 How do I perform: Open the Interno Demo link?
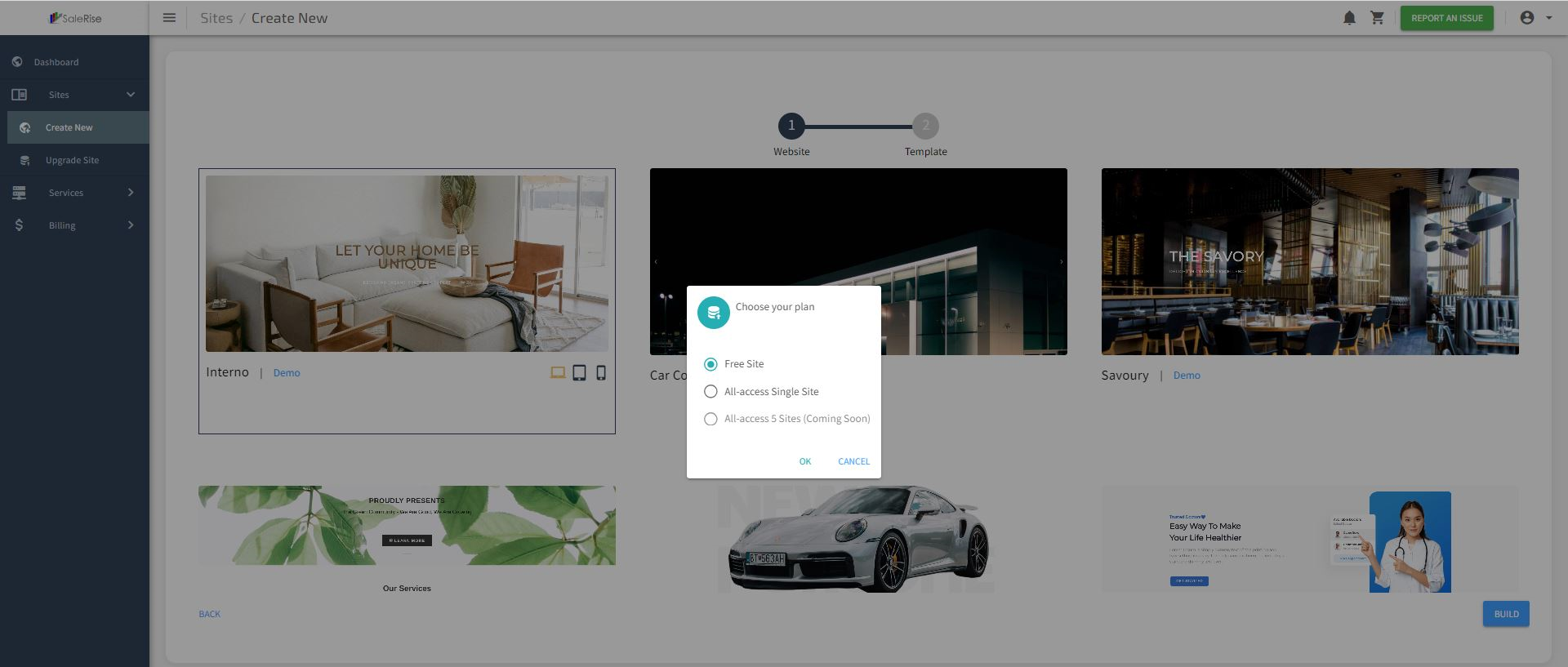coord(287,373)
